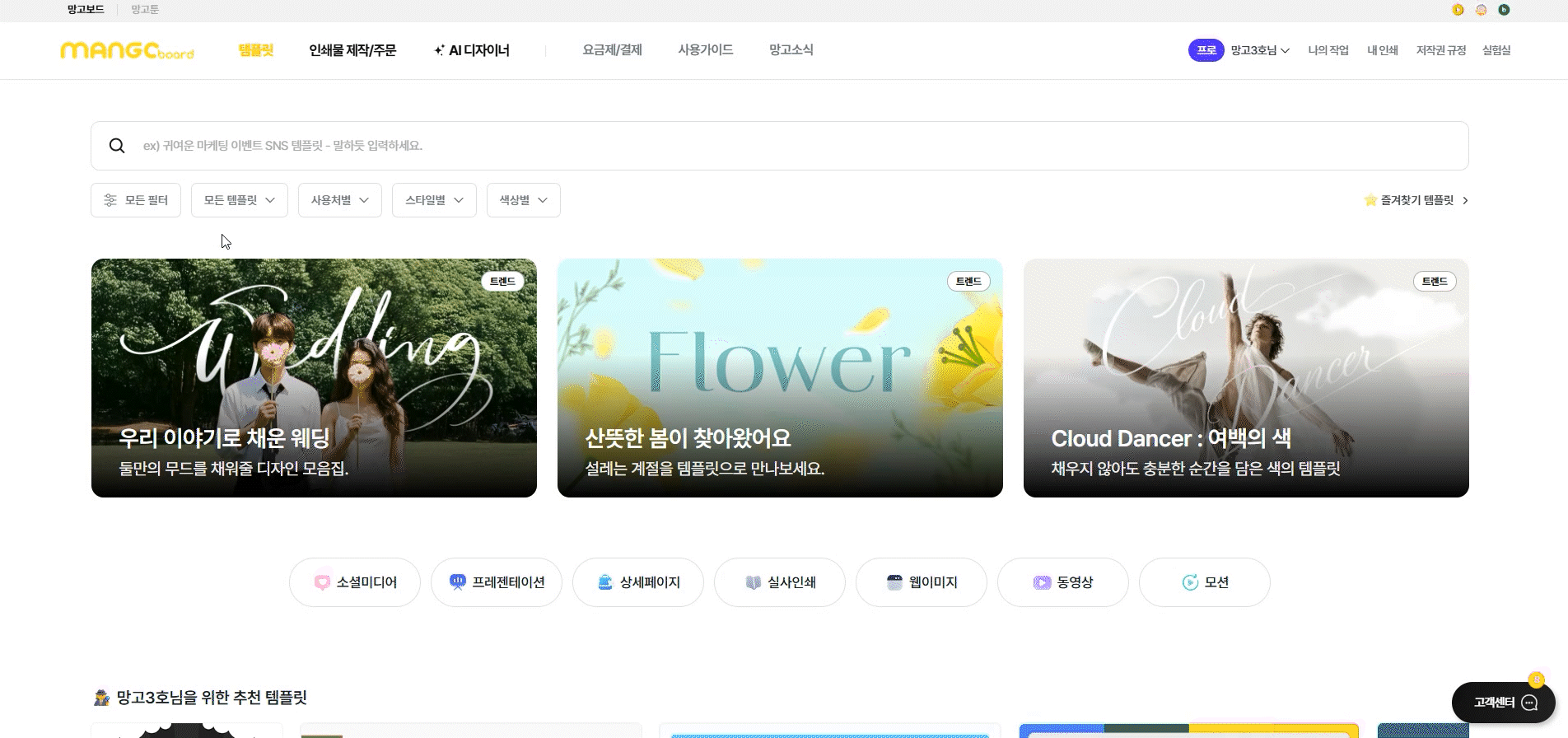Viewport: 1568px width, 738px height.
Task: Go to the 인쇄물 제작/주문 menu
Action: [x=352, y=50]
